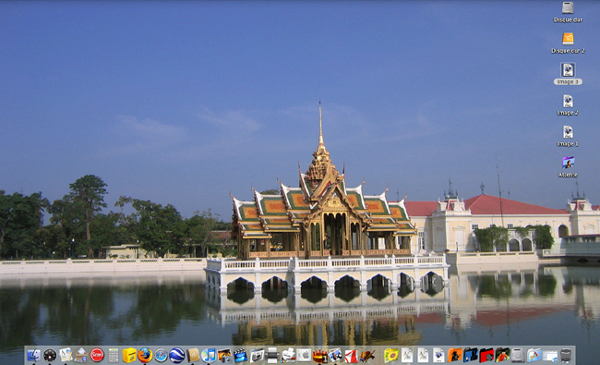Open iTunes music note icon

(x=209, y=355)
